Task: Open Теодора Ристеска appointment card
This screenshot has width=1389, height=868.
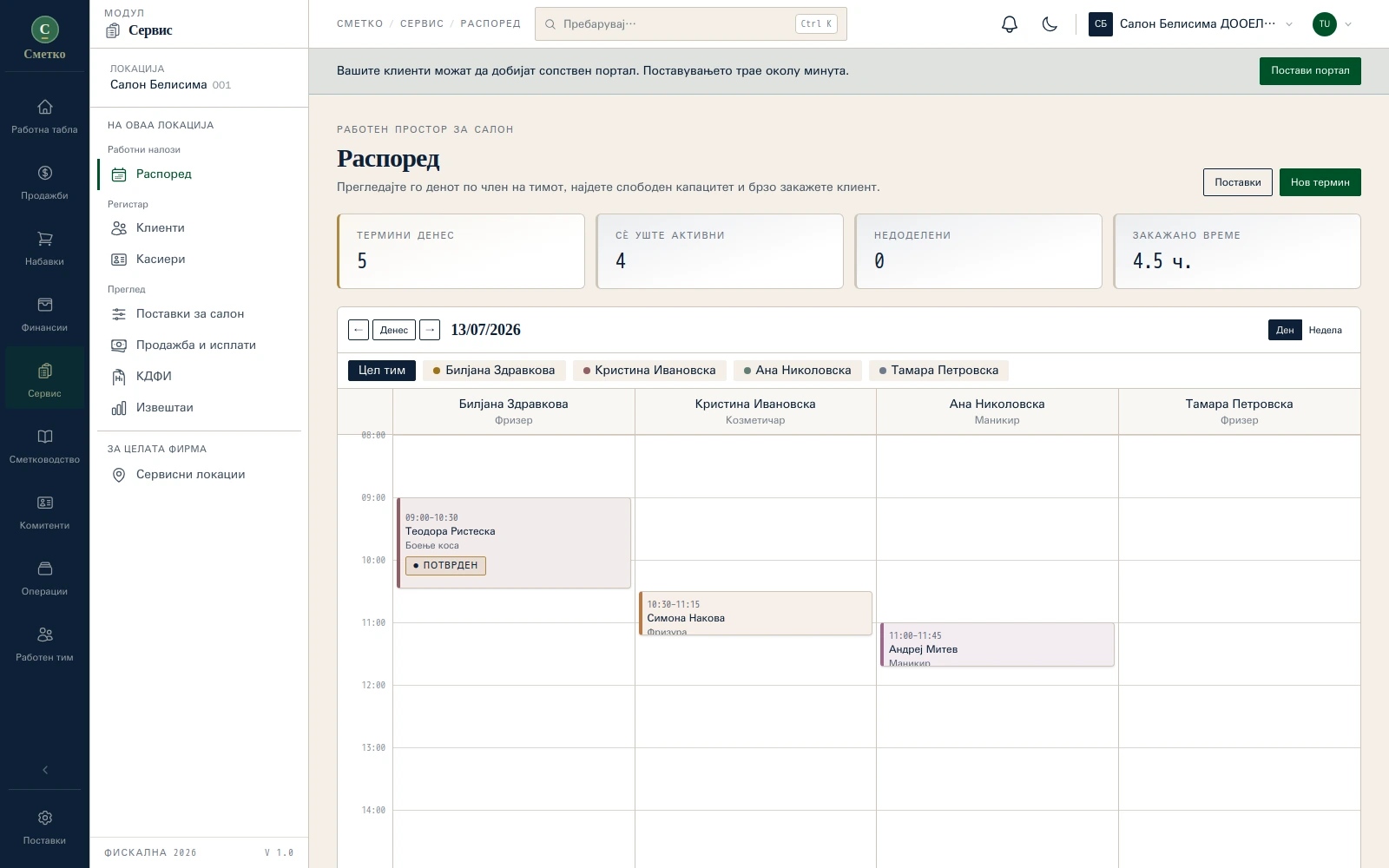Action: (514, 542)
